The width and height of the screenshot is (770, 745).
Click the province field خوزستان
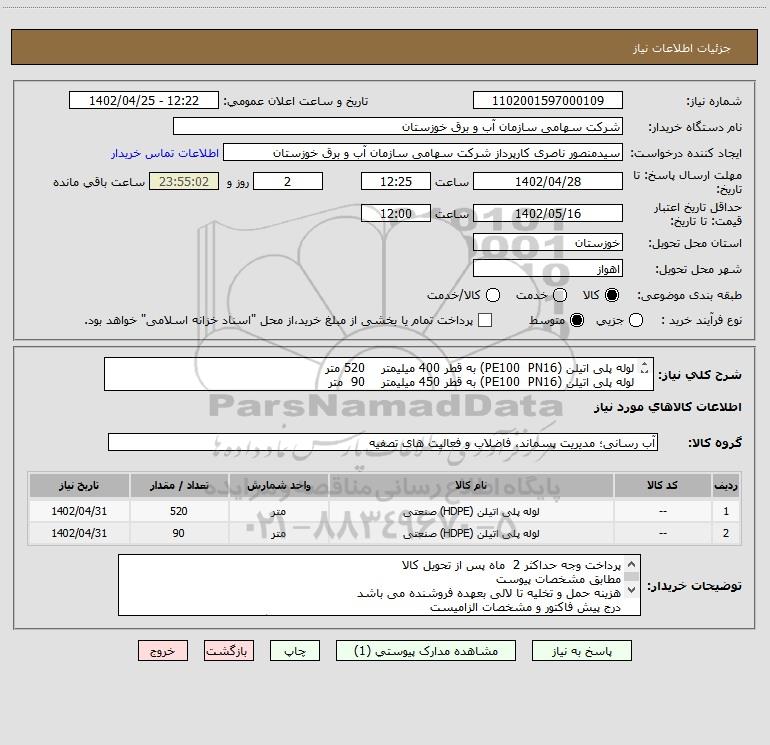[x=548, y=242]
